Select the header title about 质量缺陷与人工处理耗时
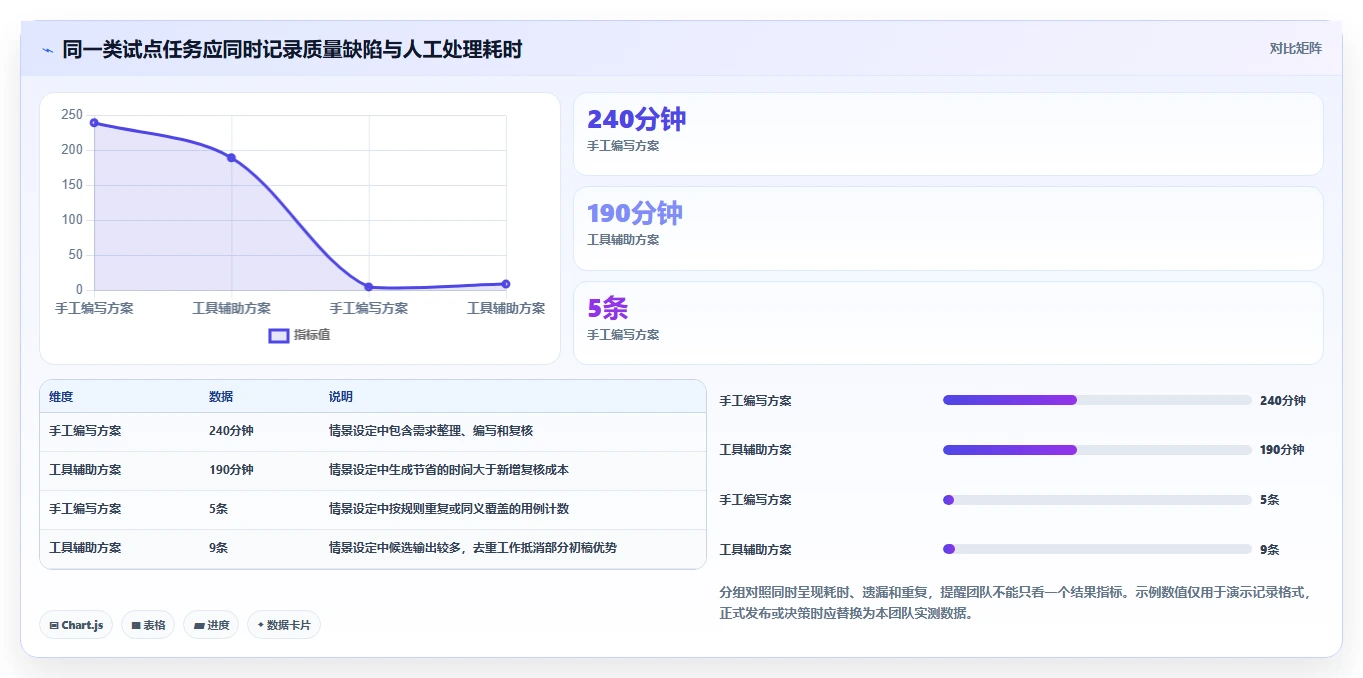This screenshot has height=678, width=1363. [292, 49]
